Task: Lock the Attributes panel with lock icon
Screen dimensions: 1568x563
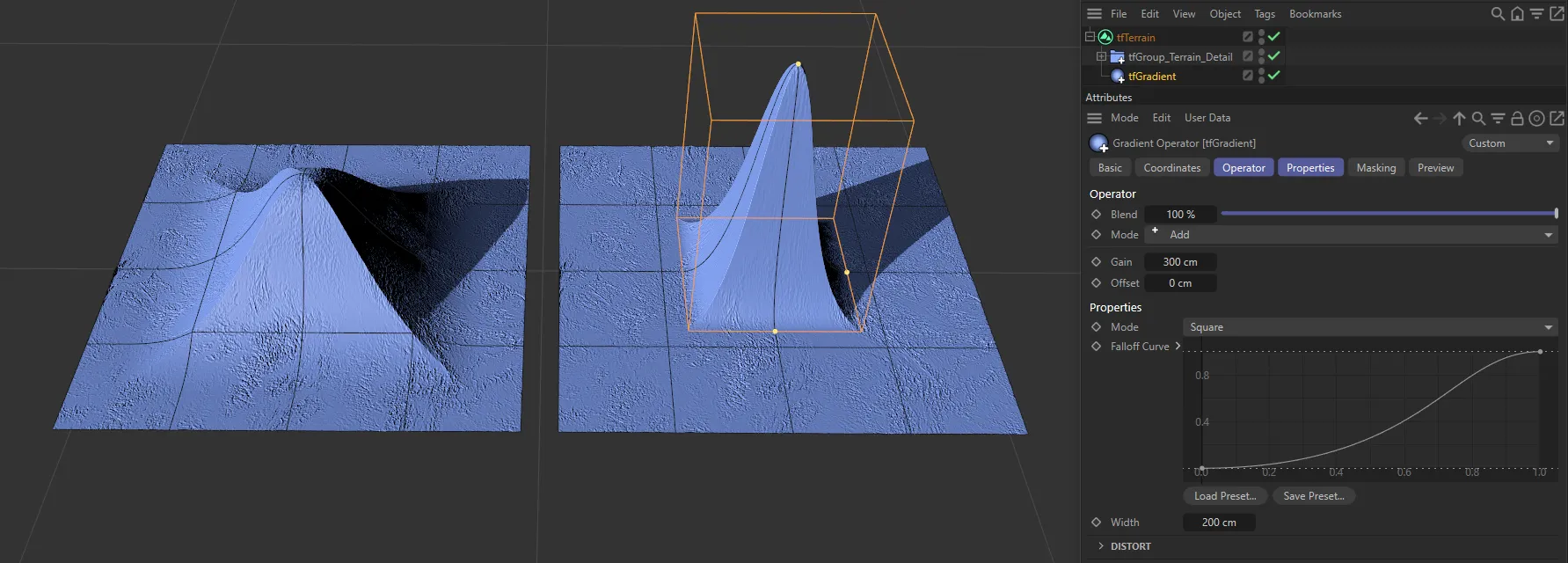Action: (x=1517, y=118)
